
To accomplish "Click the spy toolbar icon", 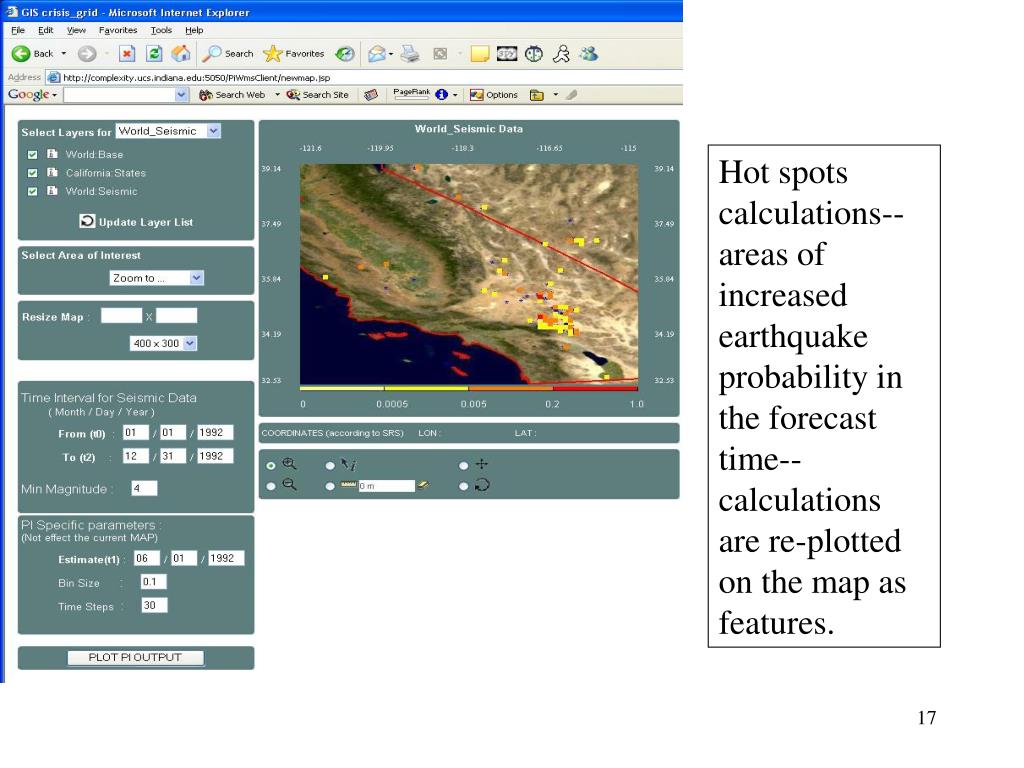I will click(x=507, y=54).
